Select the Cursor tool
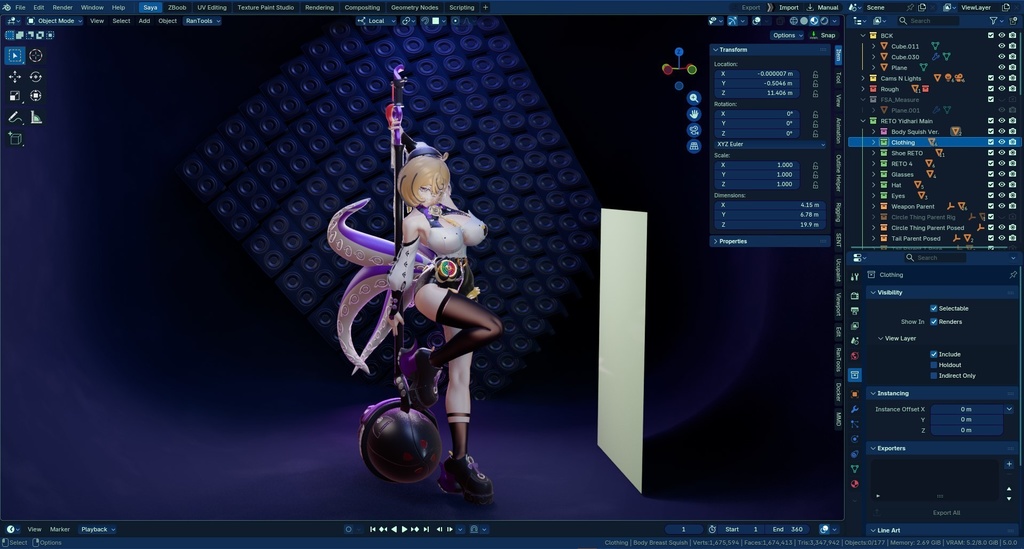The width and height of the screenshot is (1024, 549). pyautogui.click(x=36, y=56)
